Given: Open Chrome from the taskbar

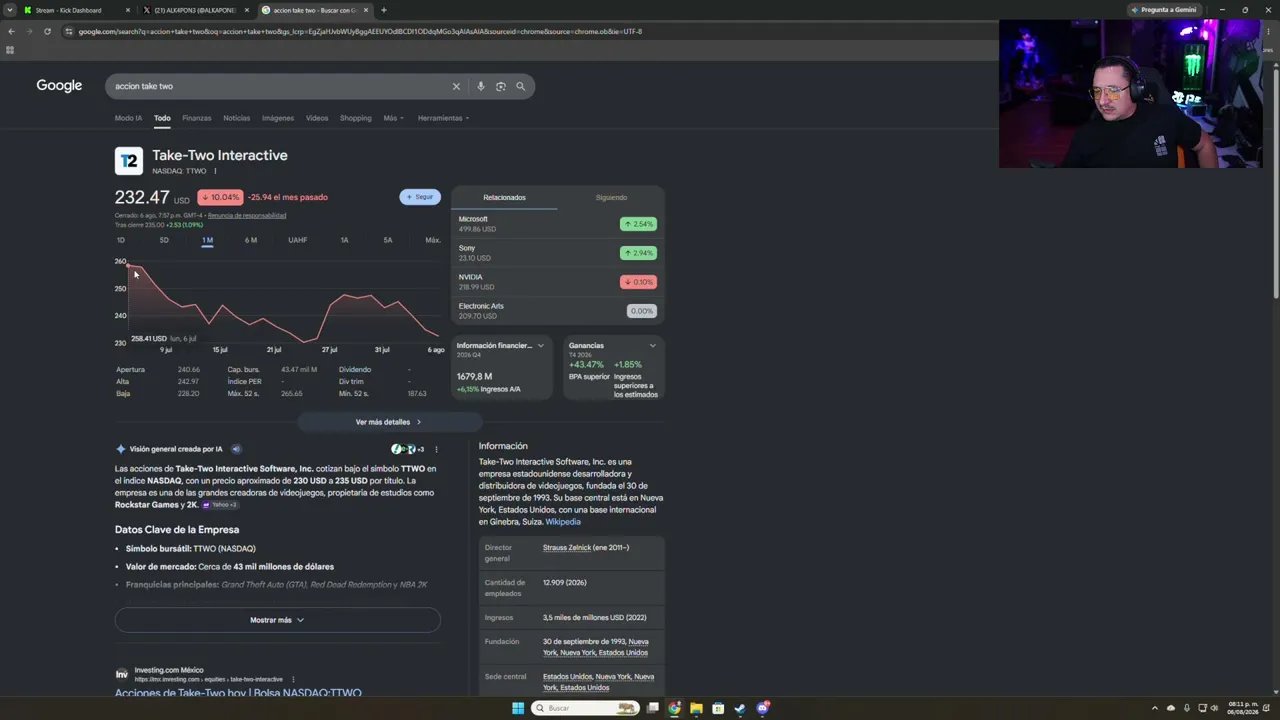Looking at the screenshot, I should pyautogui.click(x=675, y=708).
